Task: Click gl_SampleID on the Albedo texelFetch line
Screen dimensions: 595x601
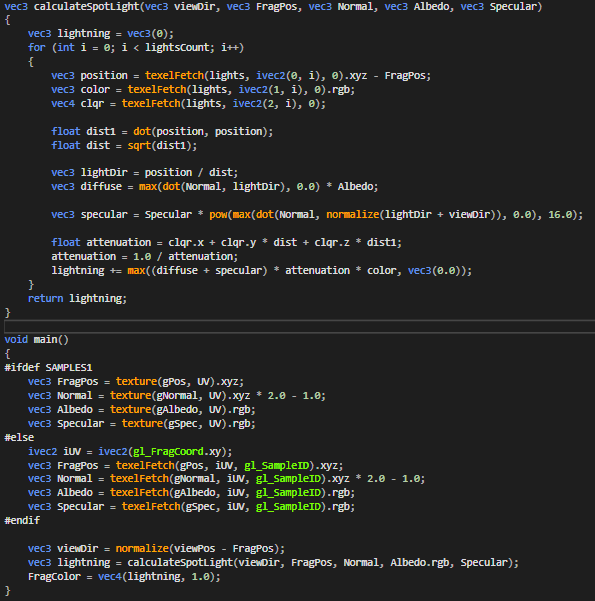Action: pos(288,493)
